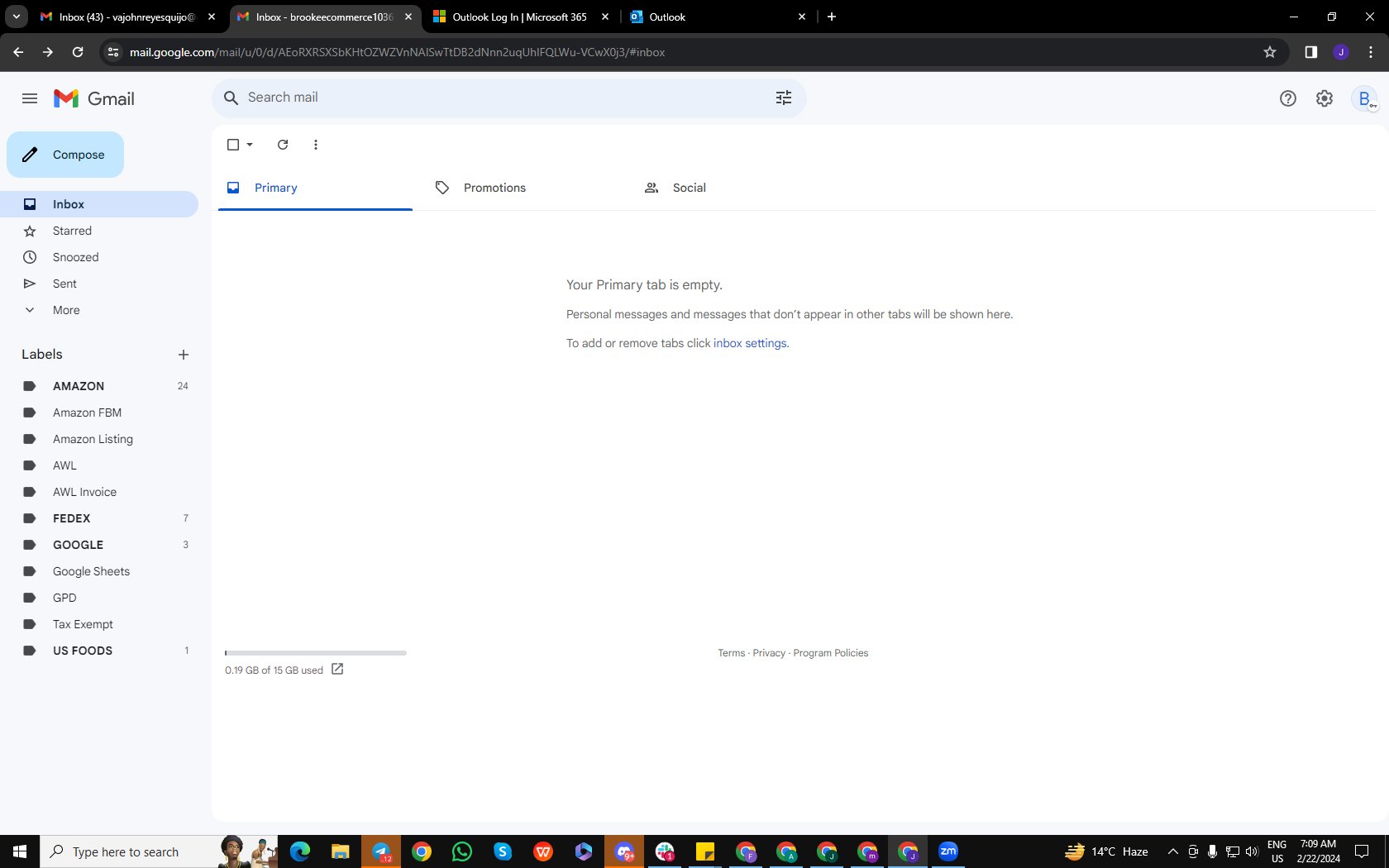View site information icon in the address bar
1389x868 pixels.
pos(113,52)
